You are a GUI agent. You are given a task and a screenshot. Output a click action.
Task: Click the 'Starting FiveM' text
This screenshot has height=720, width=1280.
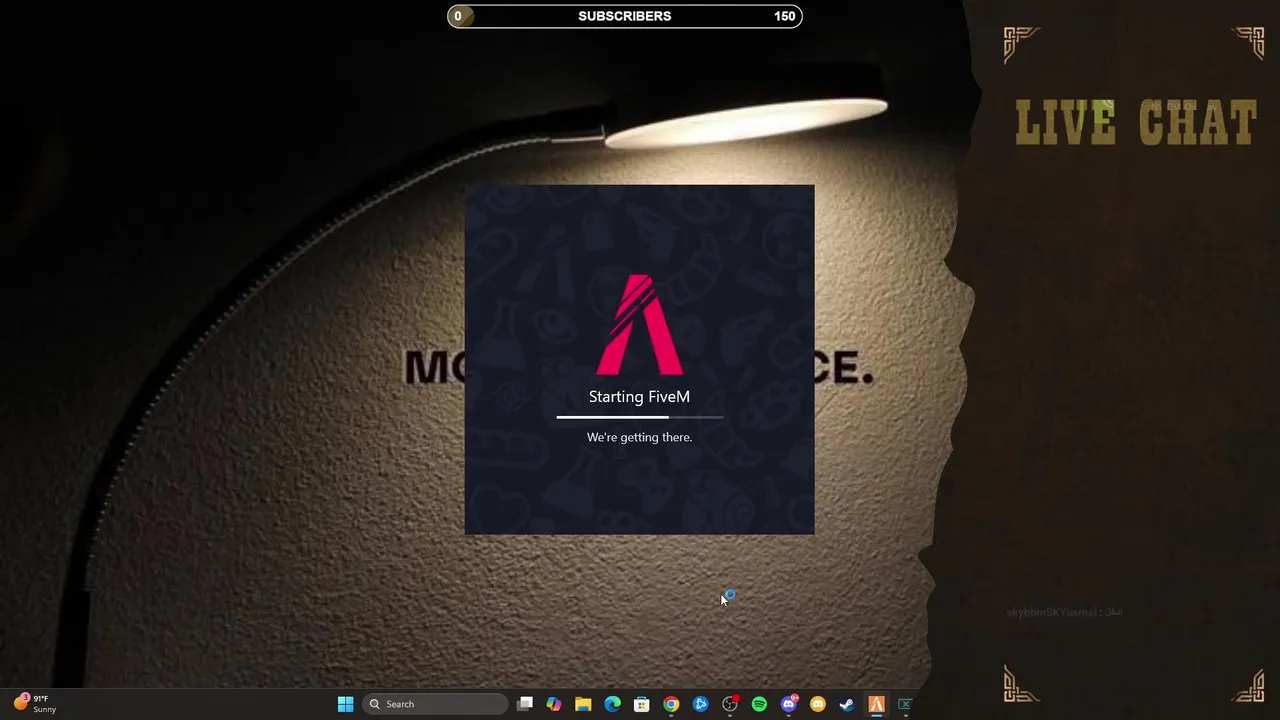click(639, 397)
